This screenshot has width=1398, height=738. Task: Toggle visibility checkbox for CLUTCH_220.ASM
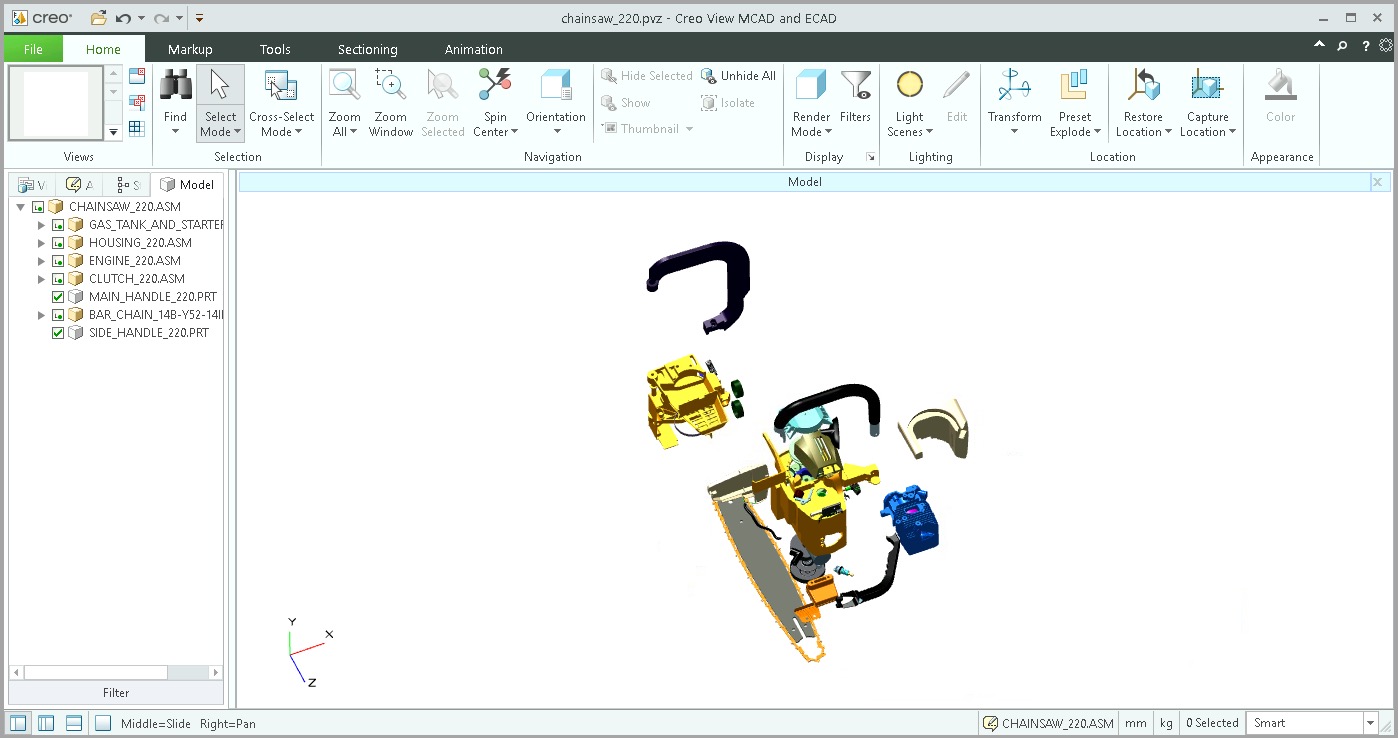[58, 279]
